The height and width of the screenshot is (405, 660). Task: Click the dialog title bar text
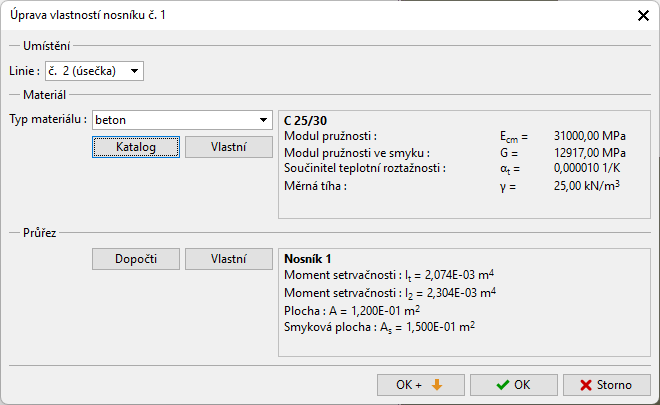pos(82,15)
